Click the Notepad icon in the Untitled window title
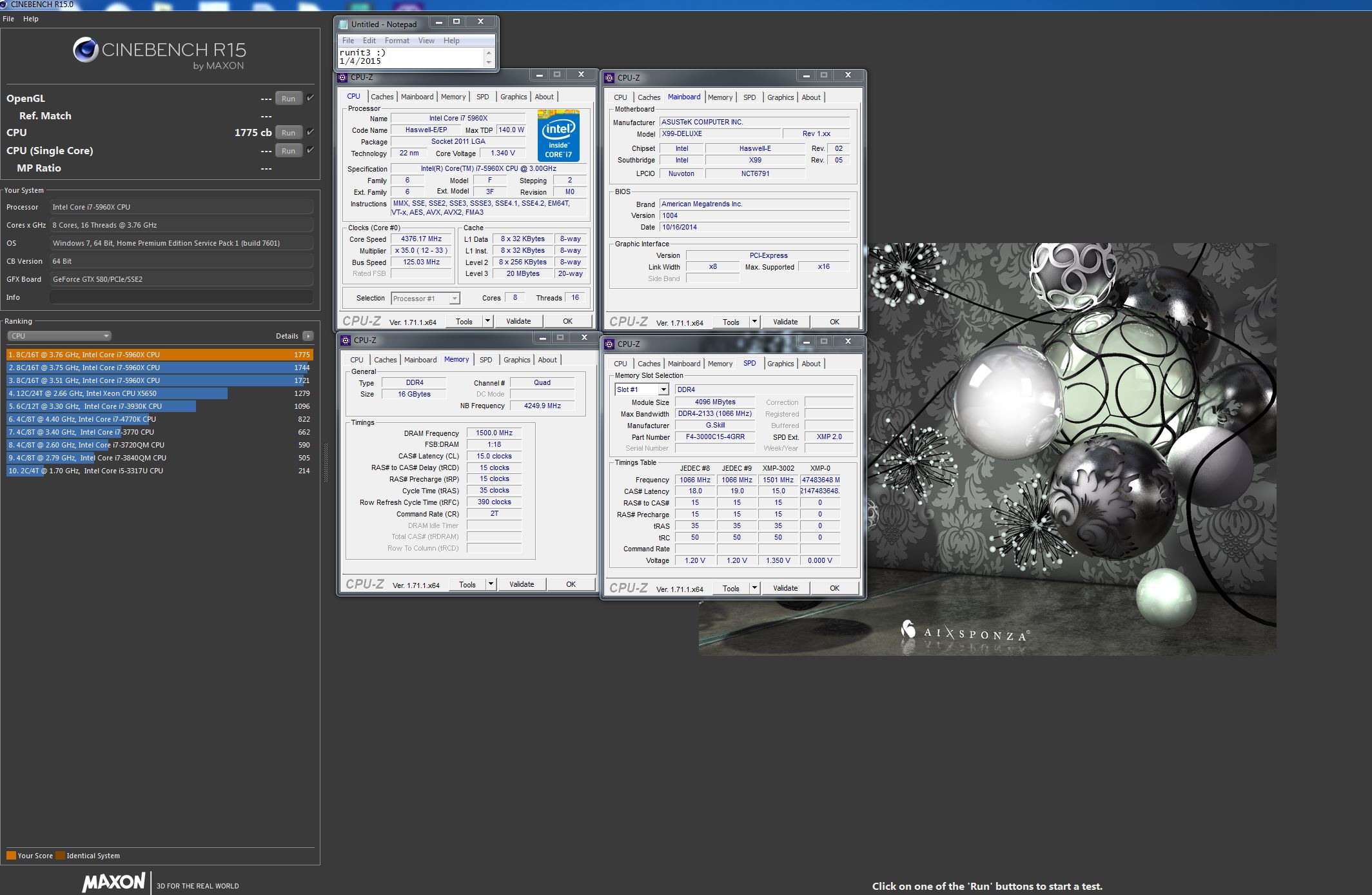Viewport: 1372px width, 895px height. (x=344, y=25)
